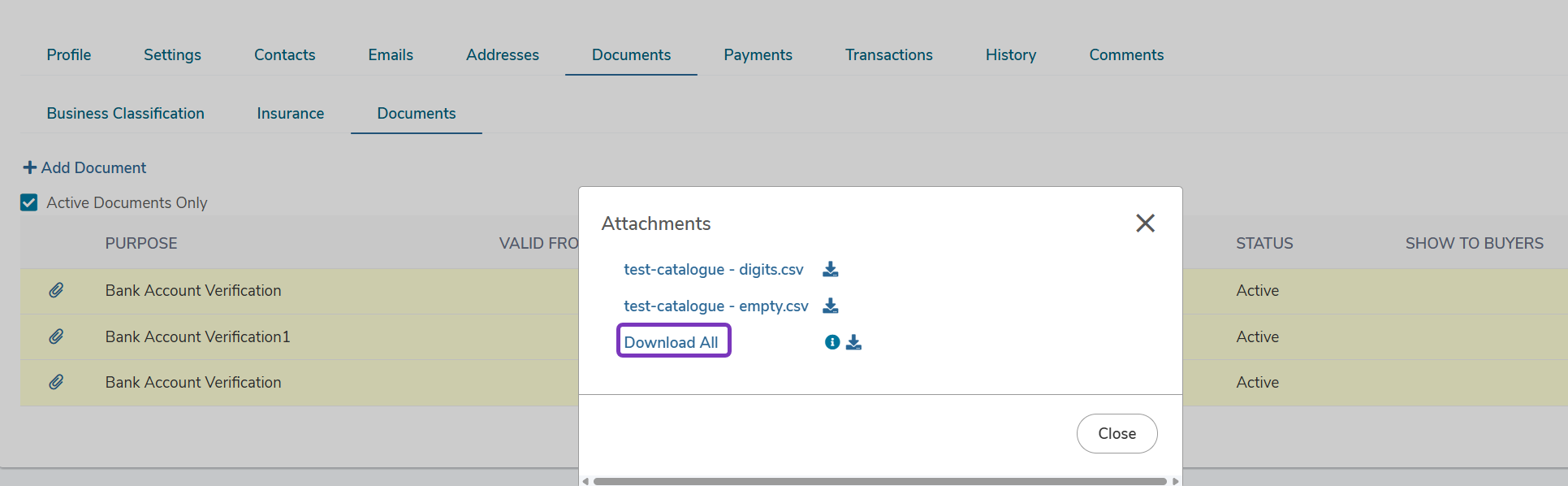The width and height of the screenshot is (1568, 486).
Task: Open the Insurance sub-tab
Action: (x=291, y=113)
